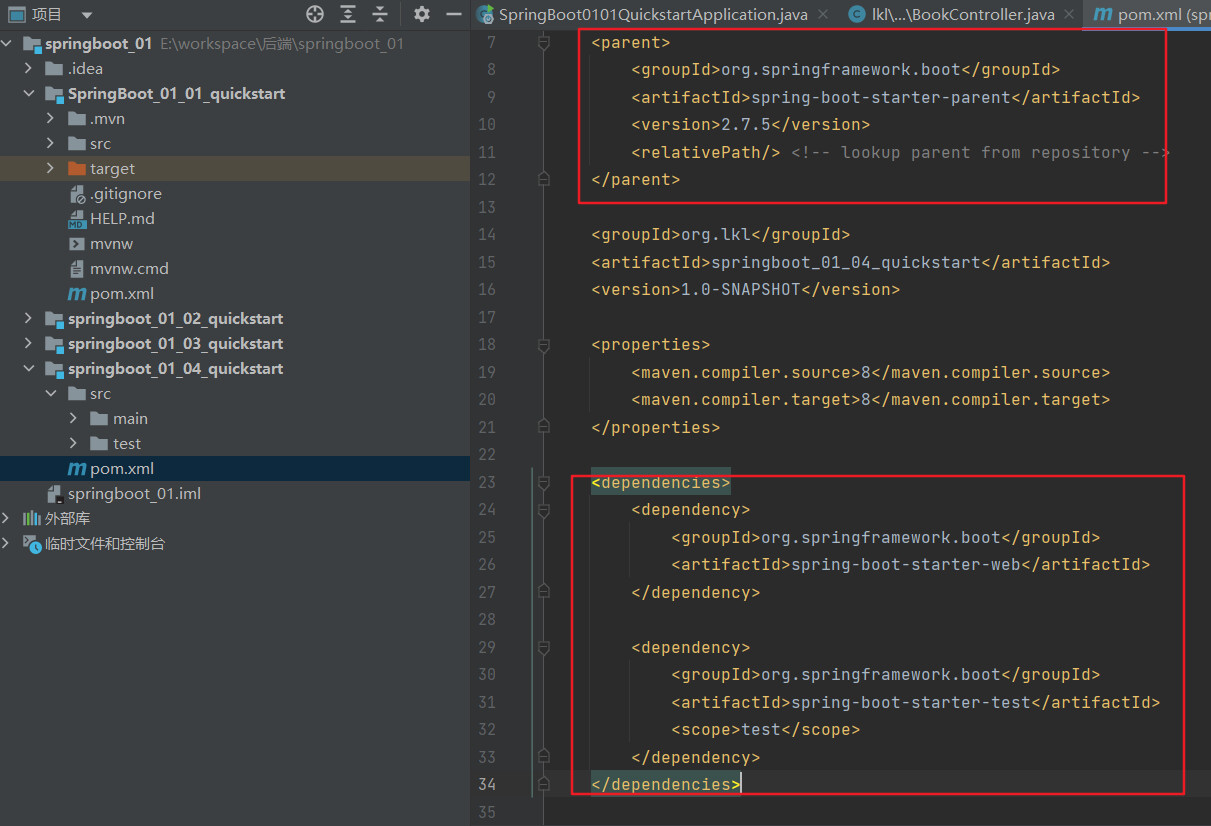Viewport: 1211px width, 826px height.
Task: Close the BookController.java tab
Action: click(1069, 14)
